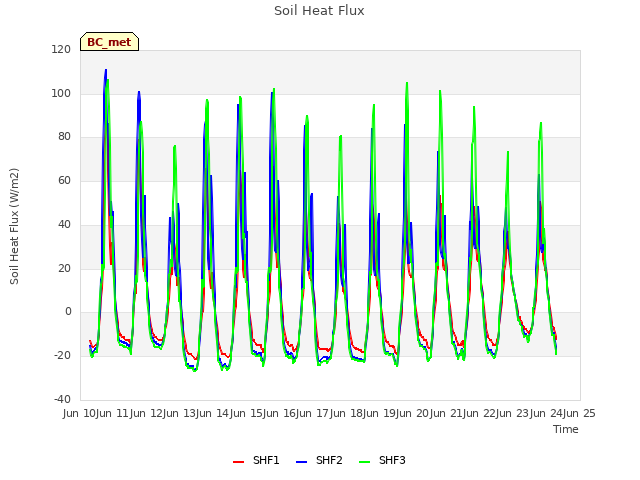This screenshot has width=640, height=480.
Task: Click the 19Jun x-axis tick label
Action: point(398,413)
